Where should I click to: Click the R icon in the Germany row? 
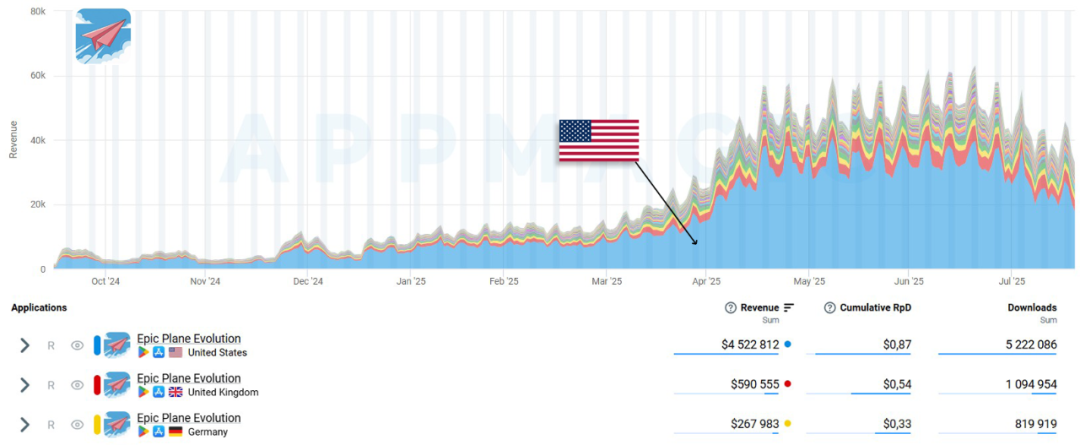[50, 425]
